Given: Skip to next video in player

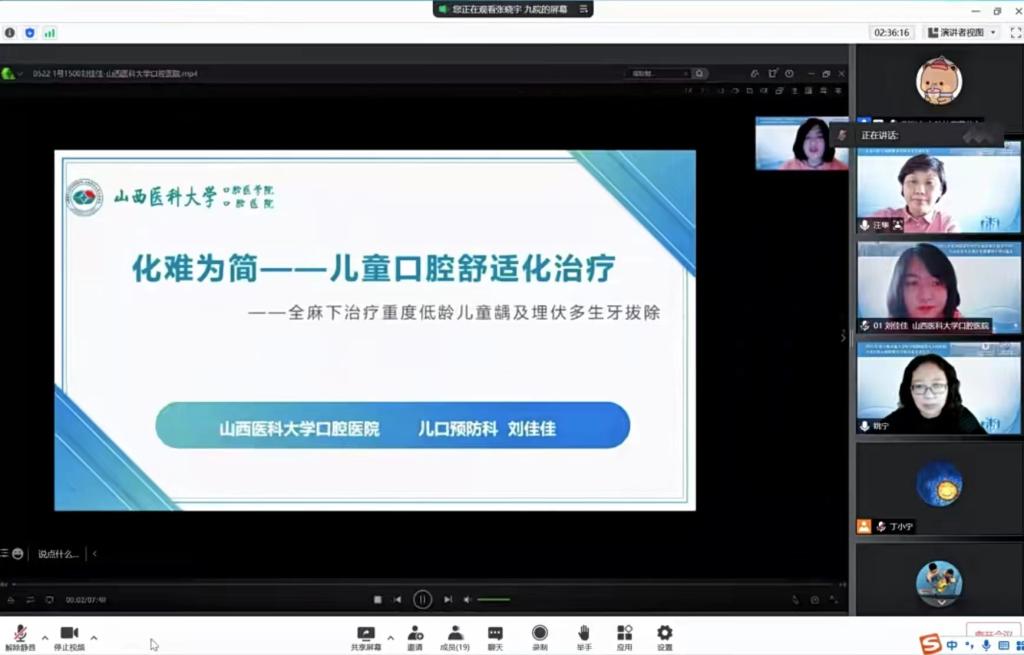Looking at the screenshot, I should point(448,599).
